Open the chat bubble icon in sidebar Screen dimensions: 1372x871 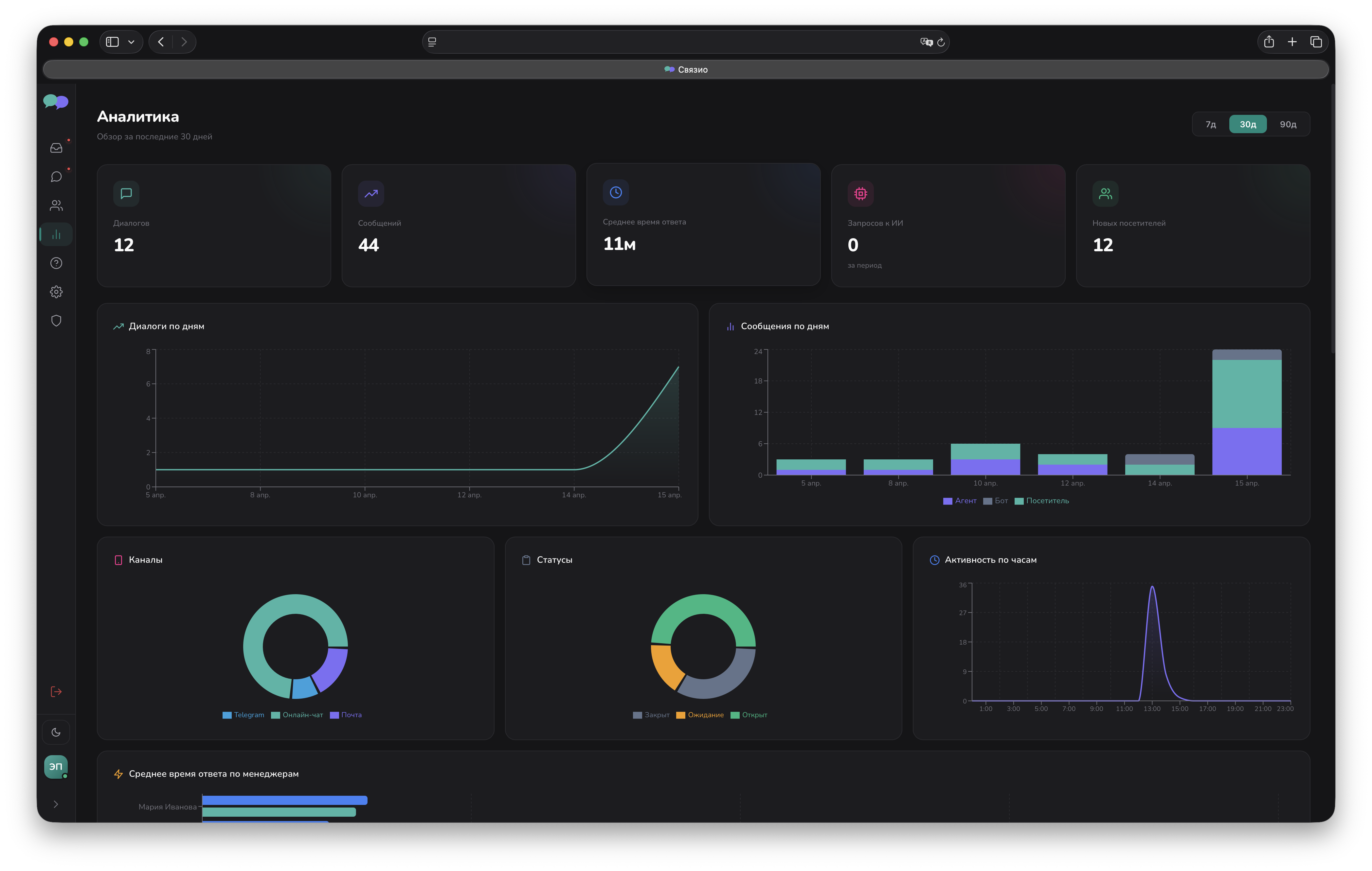coord(56,177)
